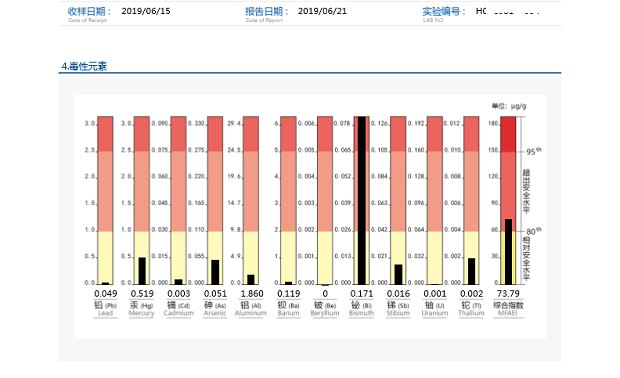The width and height of the screenshot is (620, 378).
Task: Click the Cadmium (Cd) label
Action: pos(178,309)
